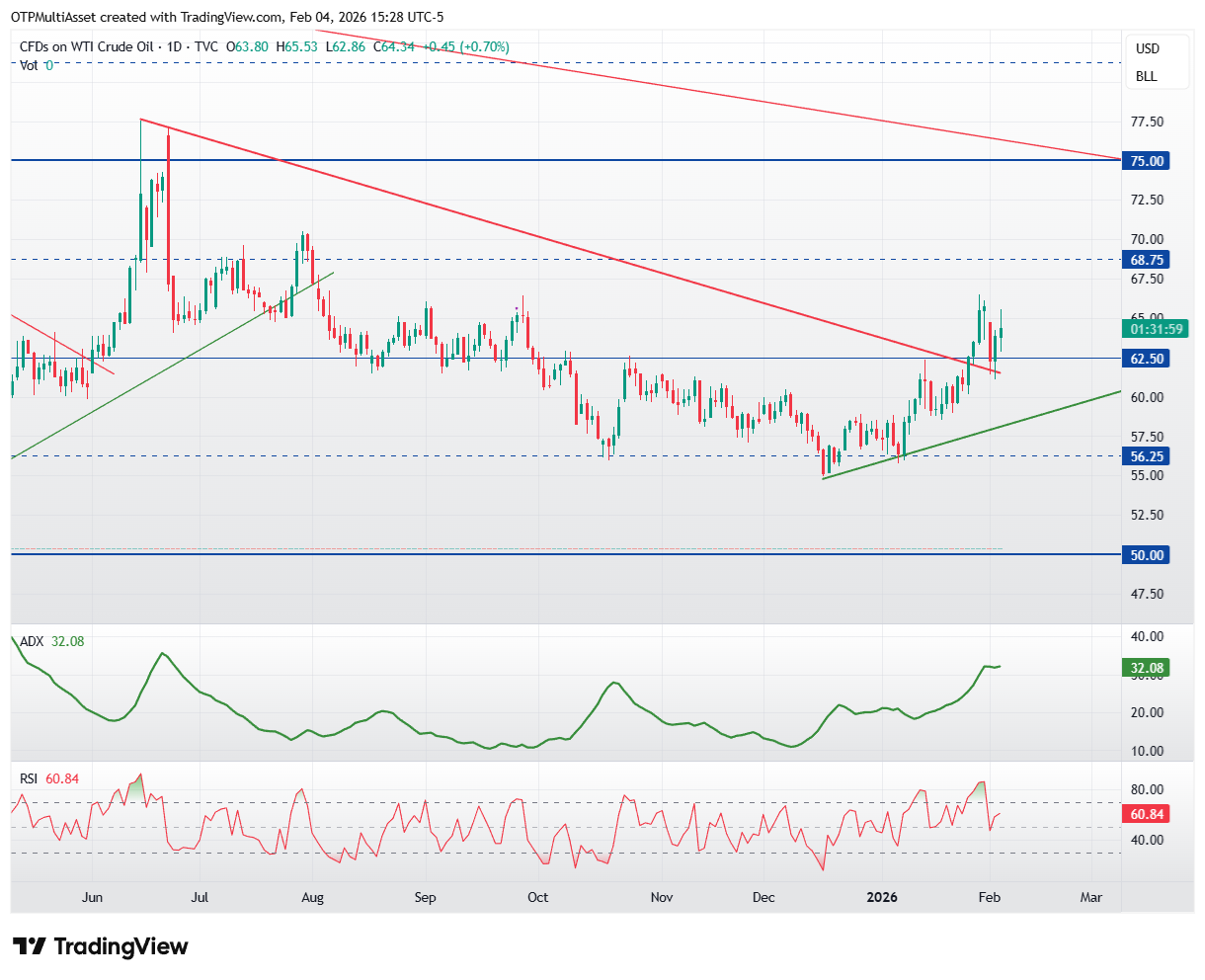
Task: Click the green ADX 32.08 value tag
Action: pyautogui.click(x=1146, y=668)
